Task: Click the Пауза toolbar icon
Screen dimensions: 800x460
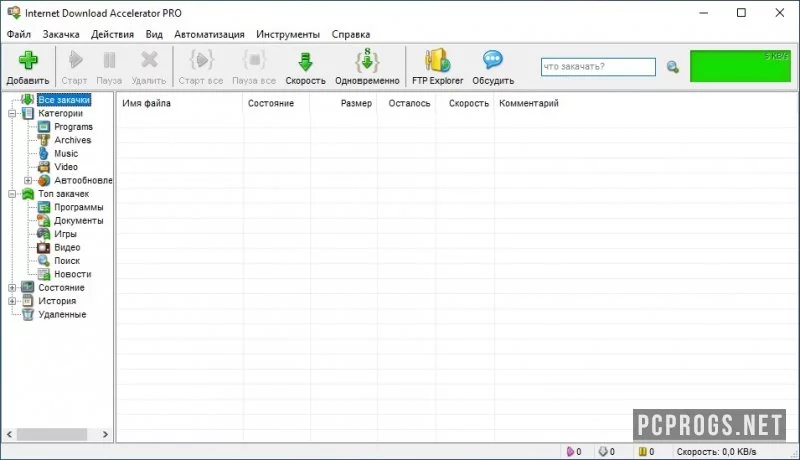Action: 109,60
